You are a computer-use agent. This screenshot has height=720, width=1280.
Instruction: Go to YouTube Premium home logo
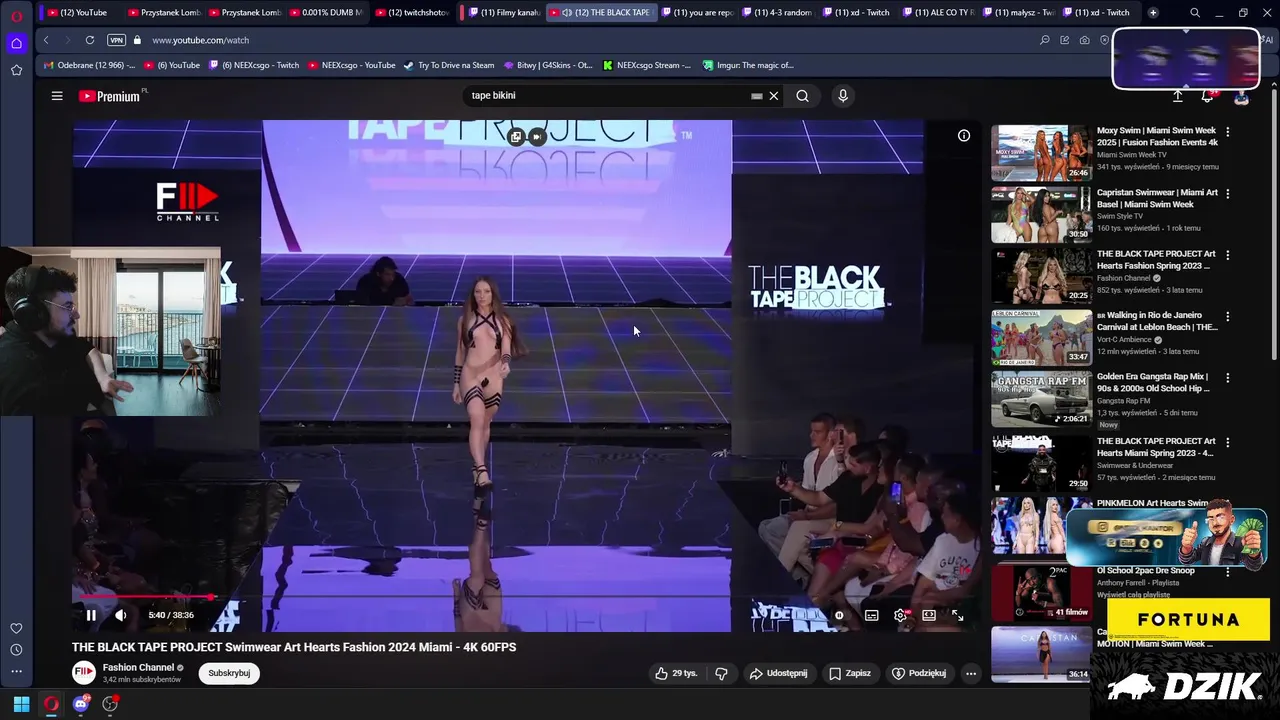click(x=112, y=96)
